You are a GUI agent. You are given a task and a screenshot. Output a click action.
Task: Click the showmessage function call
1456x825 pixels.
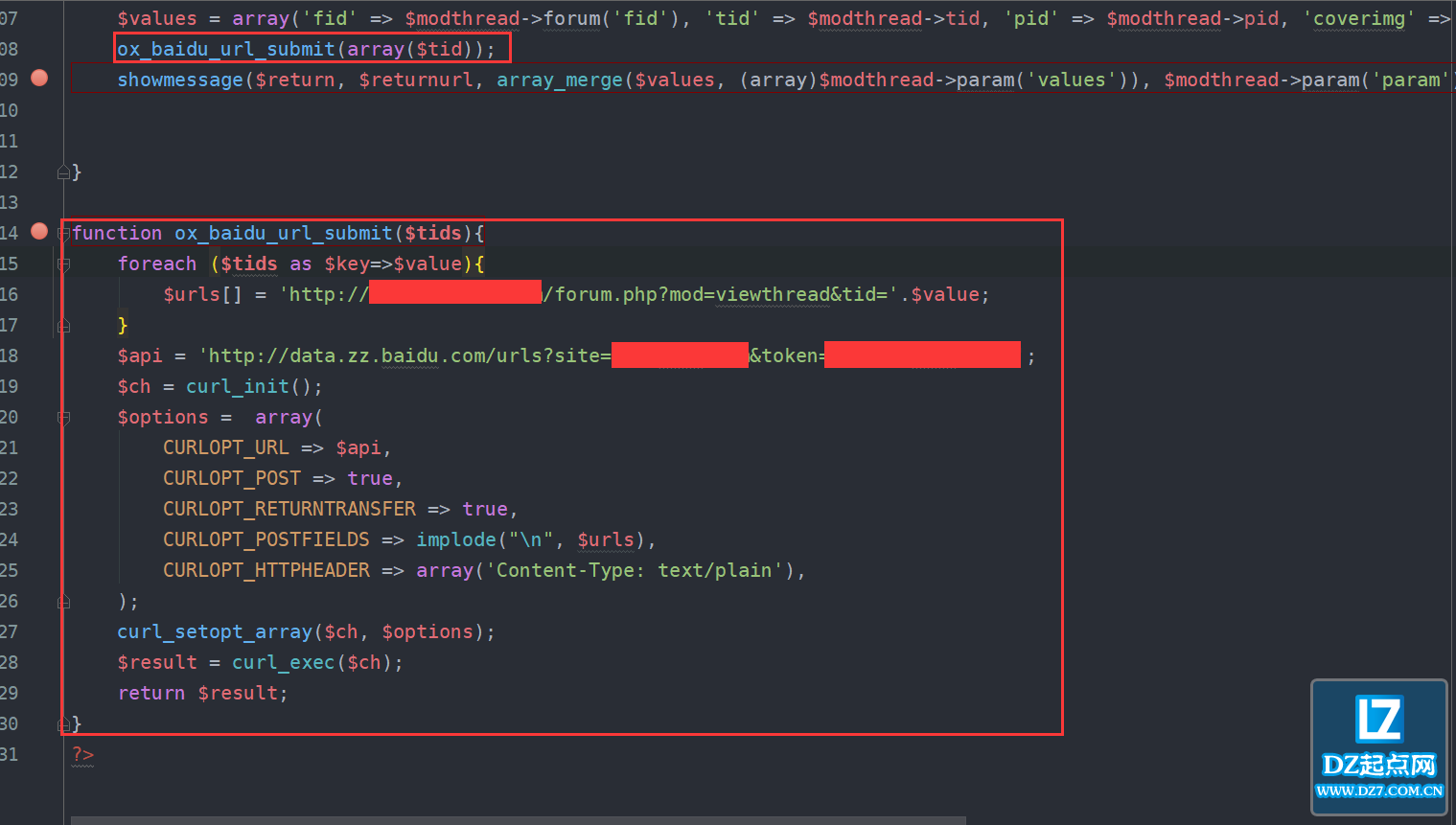[x=180, y=80]
